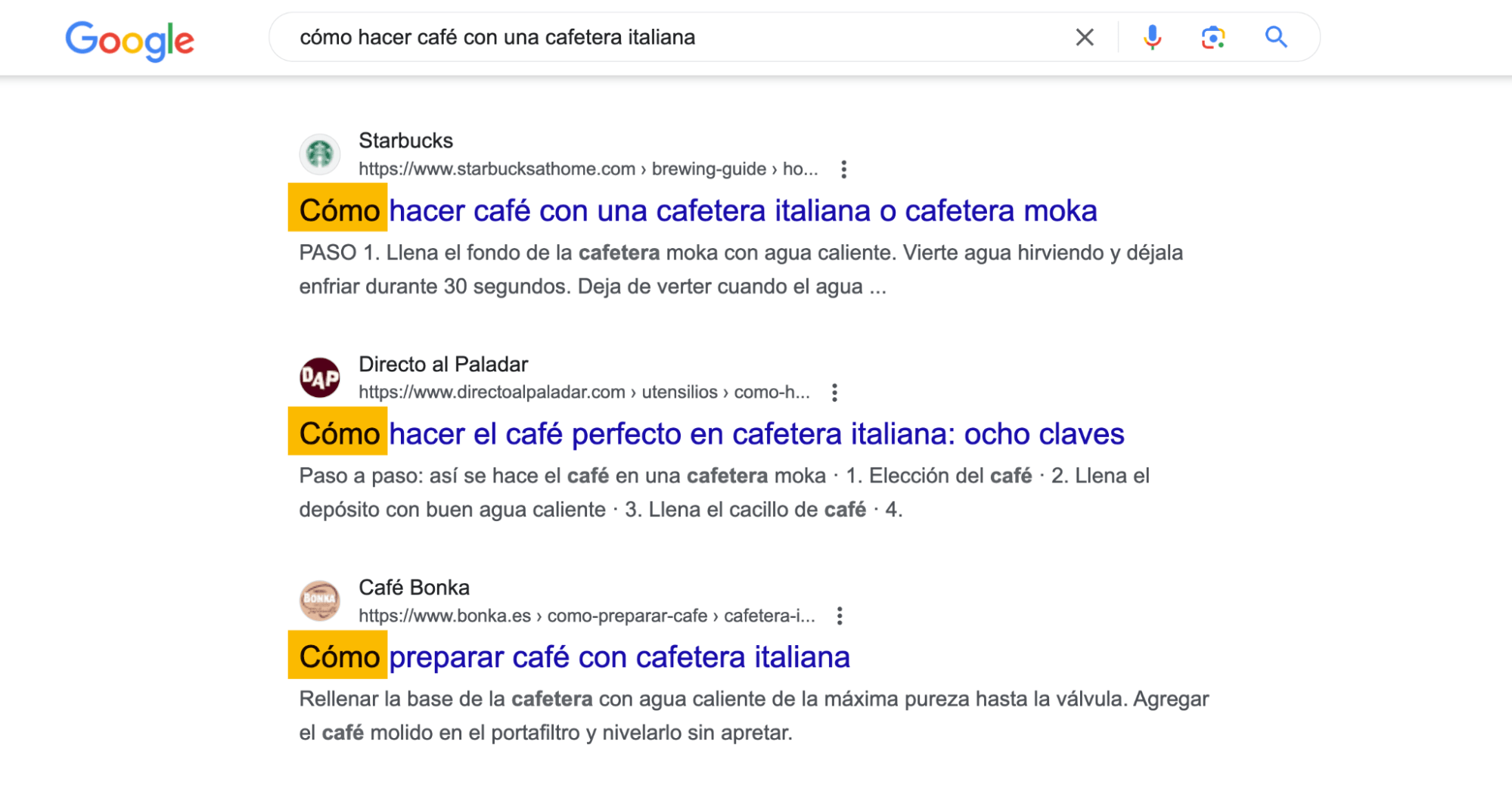Open Google Lens image search
Viewport: 1512px width, 788px height.
pos(1212,36)
